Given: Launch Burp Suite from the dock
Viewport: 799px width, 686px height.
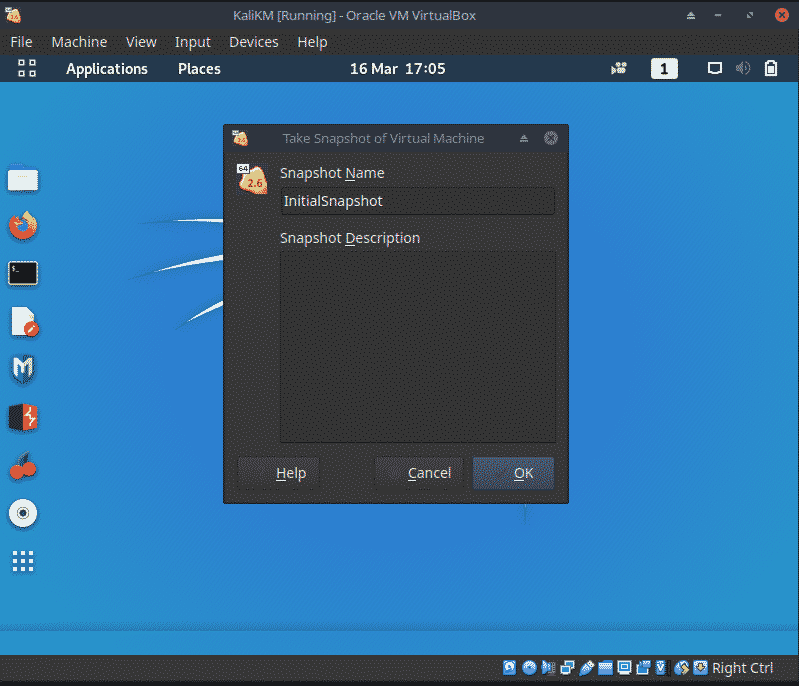Looking at the screenshot, I should (x=23, y=417).
